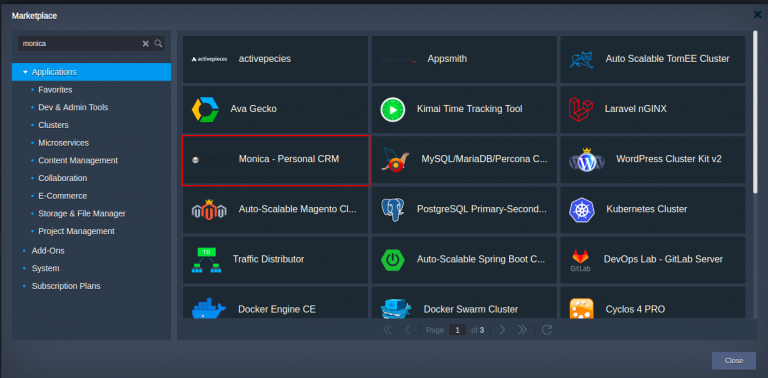
Task: Click the Kubernetes helm wheel icon
Action: tap(581, 210)
